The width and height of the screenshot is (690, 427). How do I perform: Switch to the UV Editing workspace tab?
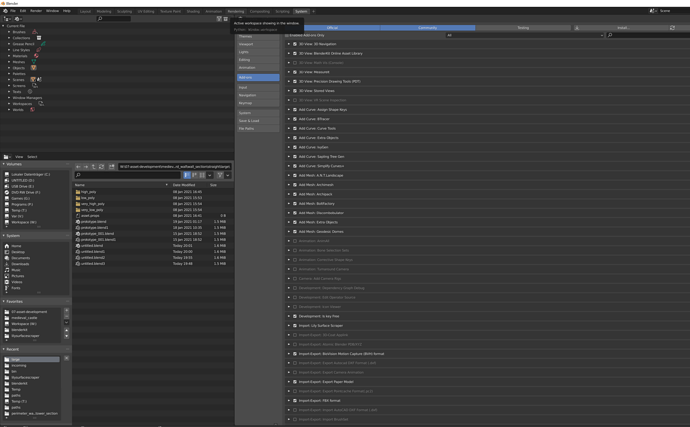(146, 11)
